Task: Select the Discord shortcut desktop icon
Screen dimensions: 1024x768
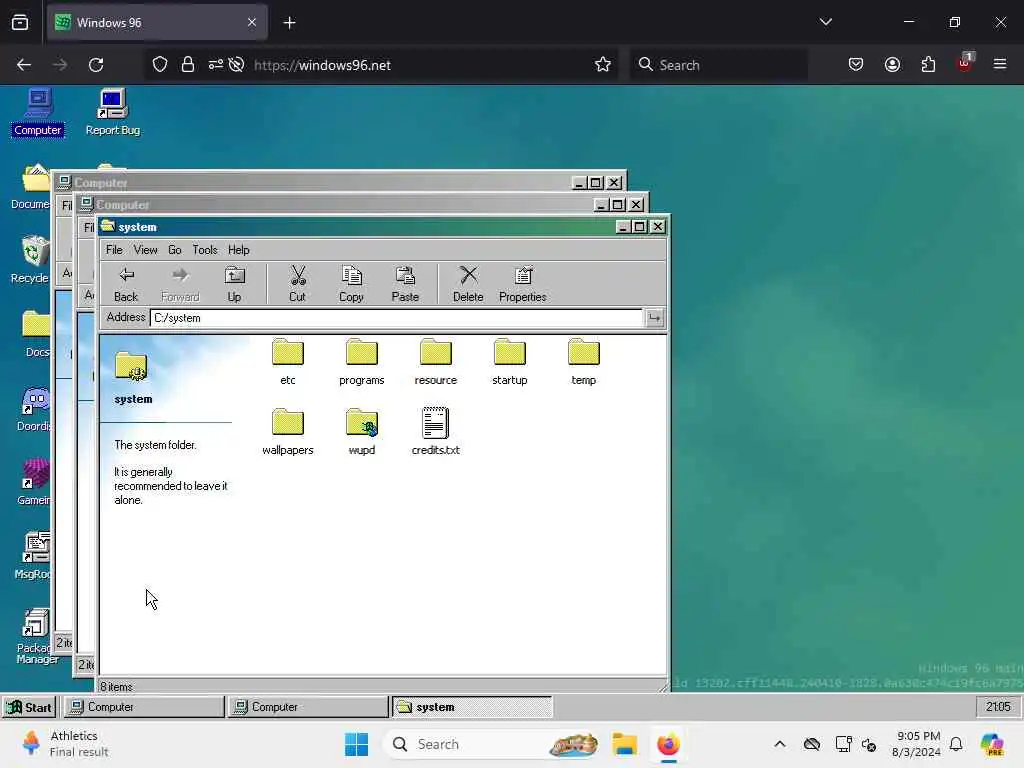Action: pos(34,409)
